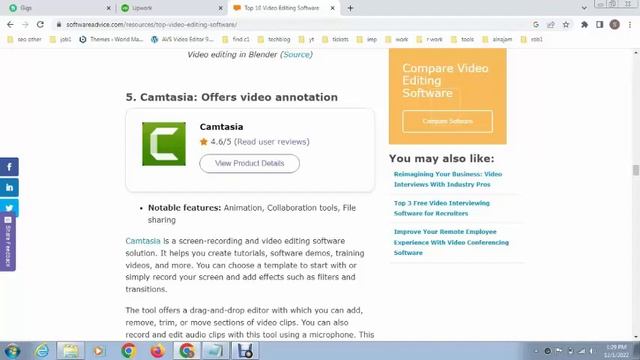Open the Windows Start menu
Screen dimensions: 640x360
coord(13,351)
